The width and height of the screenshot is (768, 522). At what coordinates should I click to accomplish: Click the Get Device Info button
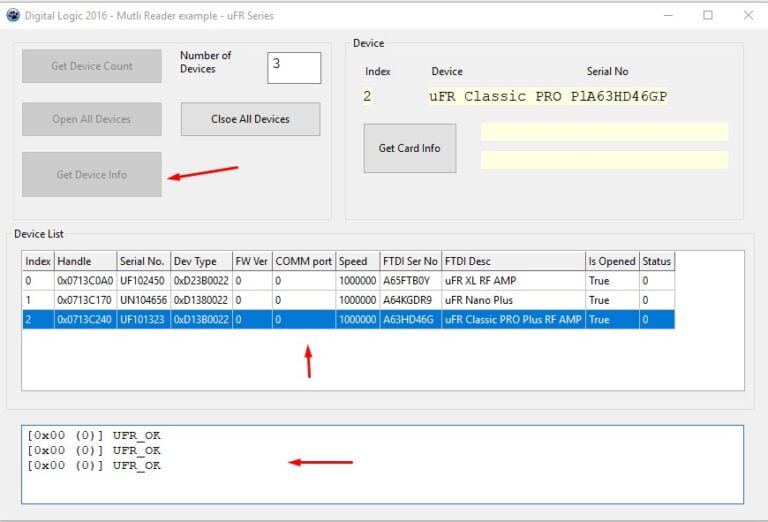[x=92, y=174]
